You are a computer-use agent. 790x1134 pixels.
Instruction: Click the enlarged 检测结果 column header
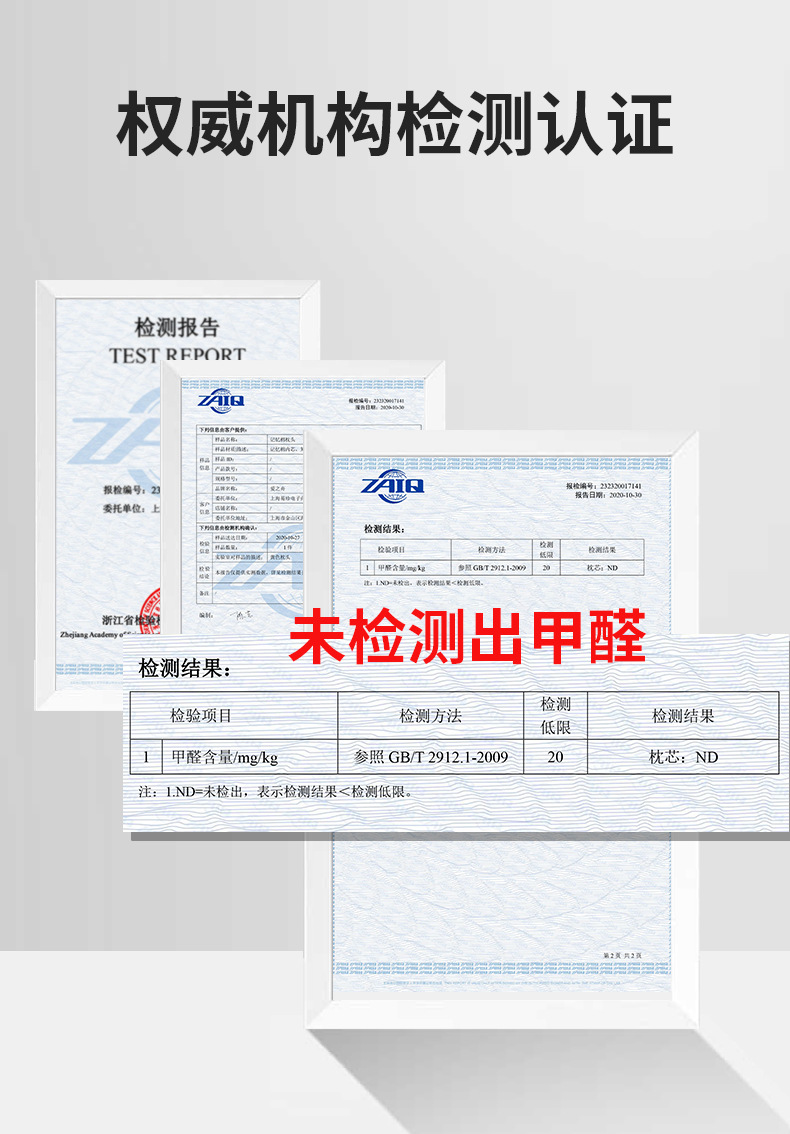point(683,715)
